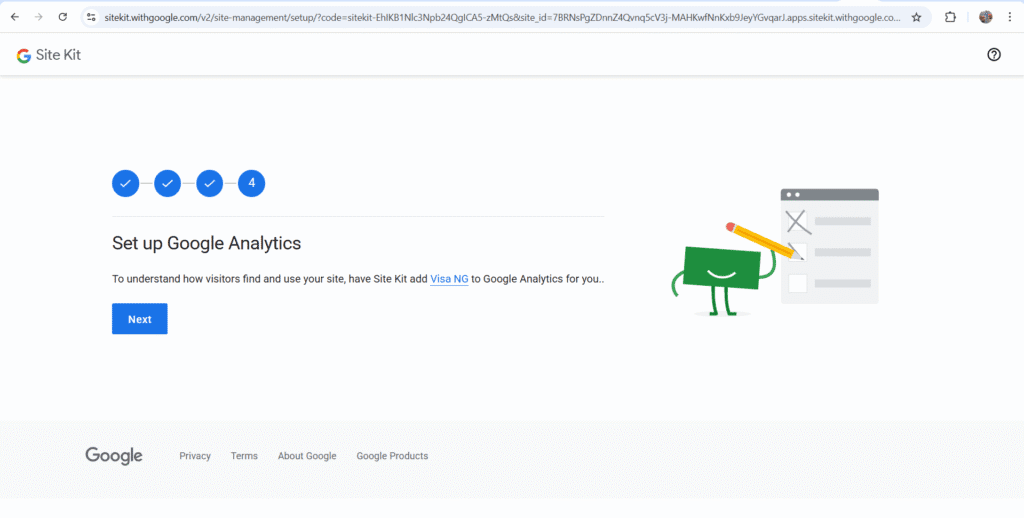This screenshot has width=1024, height=518.
Task: Click the browser forward arrow
Action: tap(39, 17)
